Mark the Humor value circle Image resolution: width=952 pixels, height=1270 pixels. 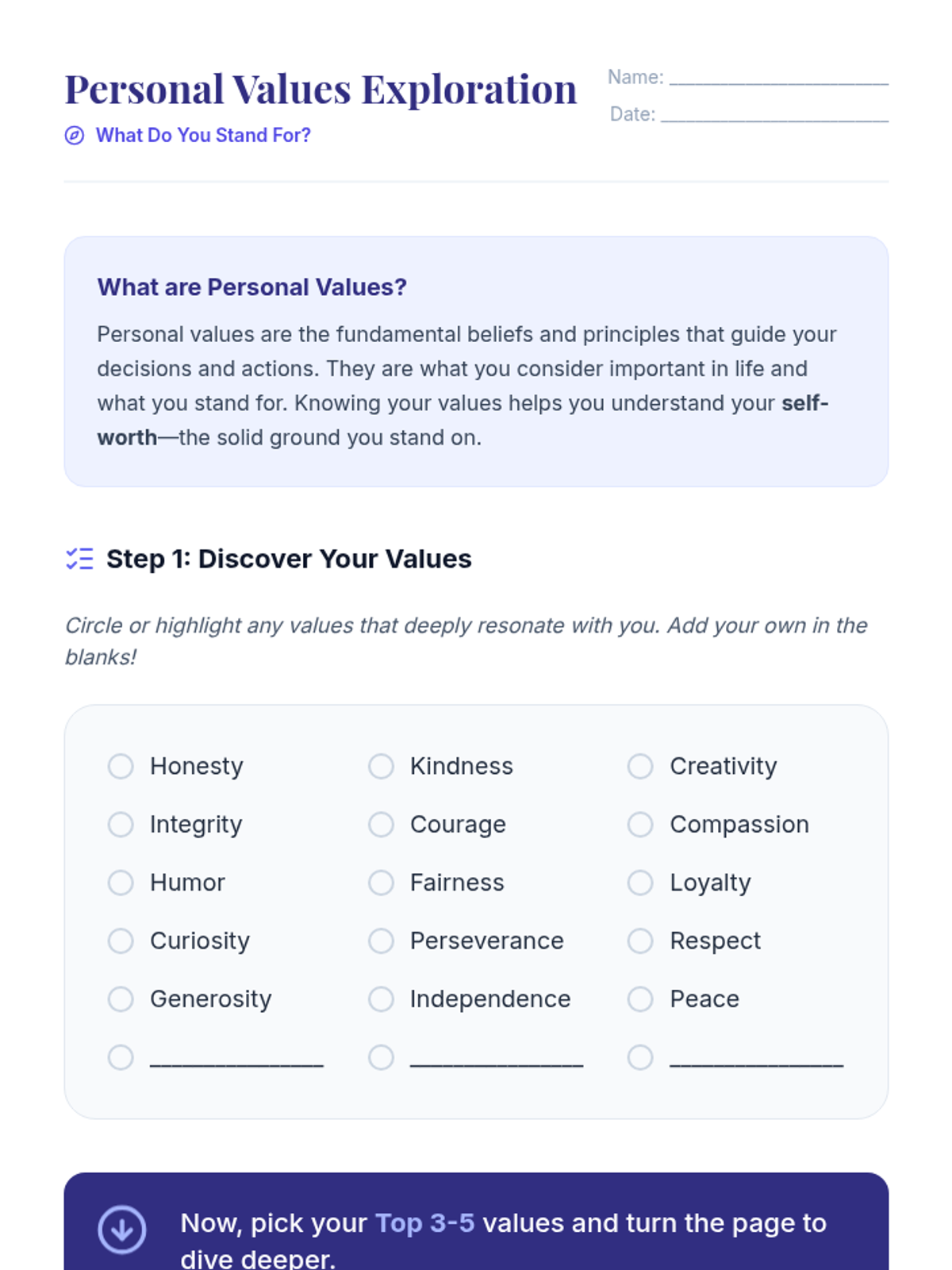[x=121, y=883]
